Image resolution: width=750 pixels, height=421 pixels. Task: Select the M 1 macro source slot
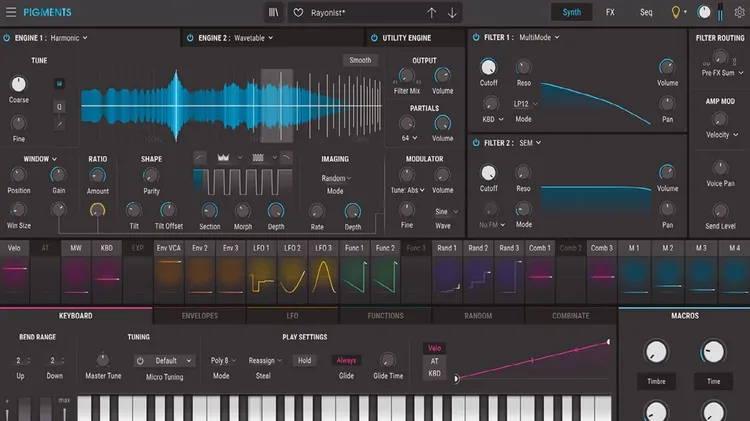(x=634, y=270)
